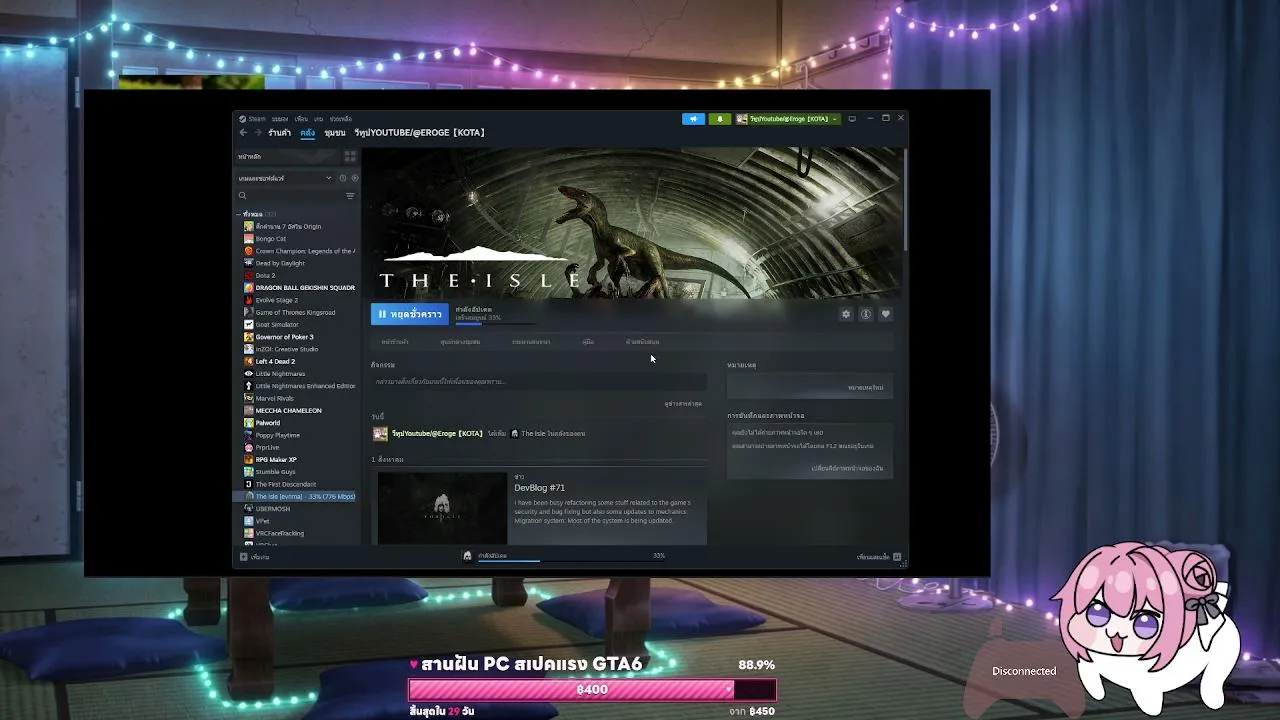The image size is (1280, 720).
Task: Open the fifth tab in game page bar
Action: pyautogui.click(x=642, y=342)
